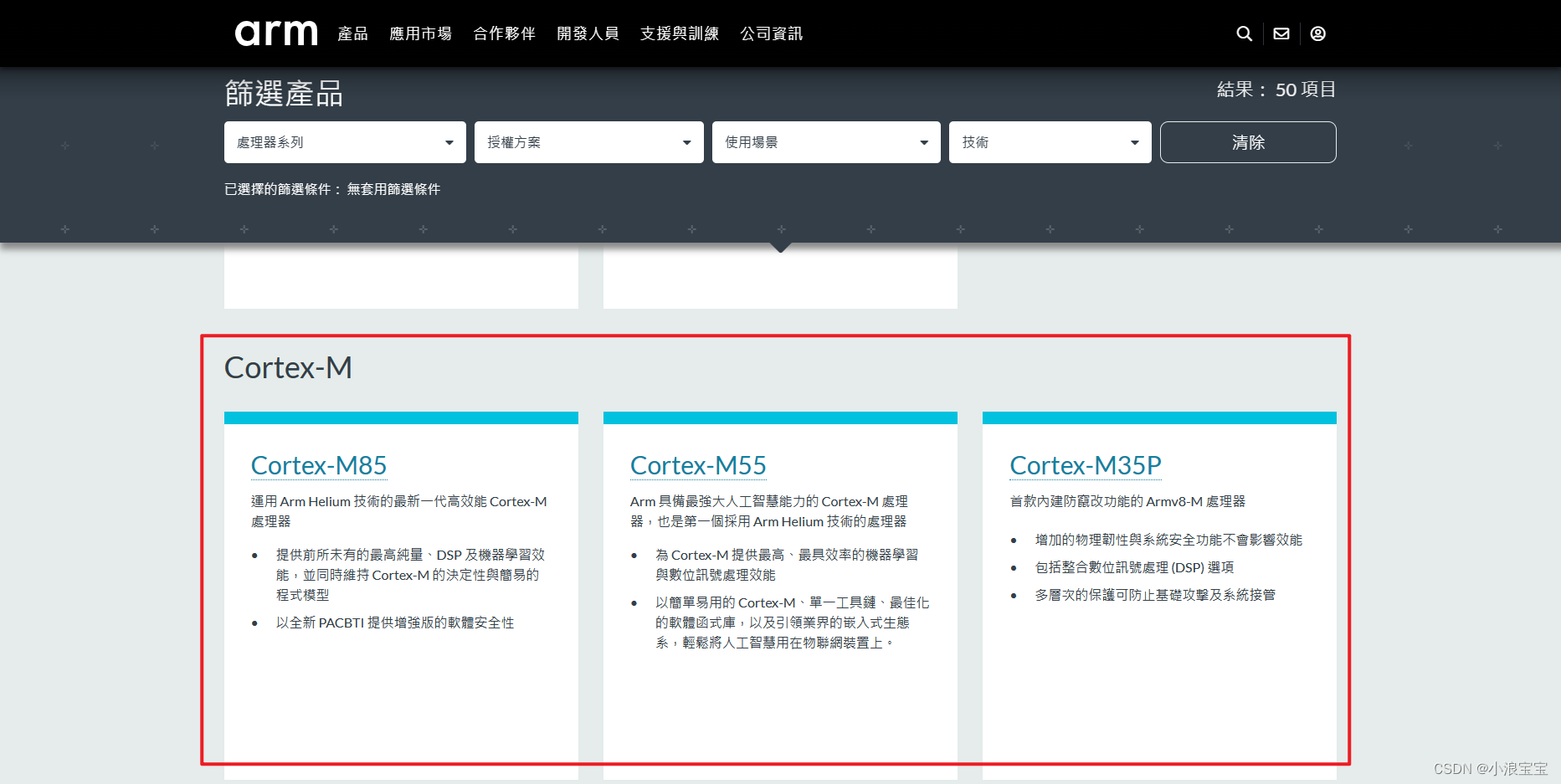
Task: Open the 開發人員 menu
Action: pyautogui.click(x=588, y=33)
